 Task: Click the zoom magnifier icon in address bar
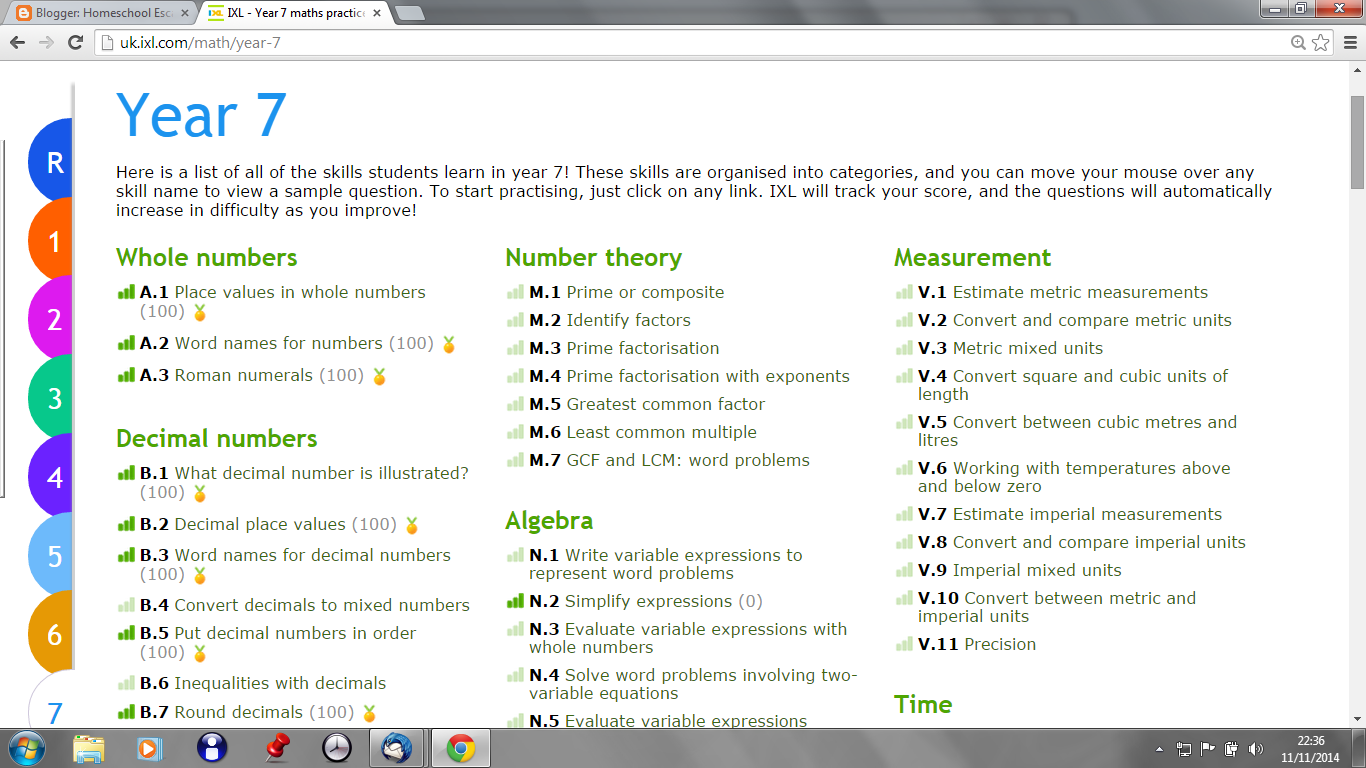[1298, 42]
